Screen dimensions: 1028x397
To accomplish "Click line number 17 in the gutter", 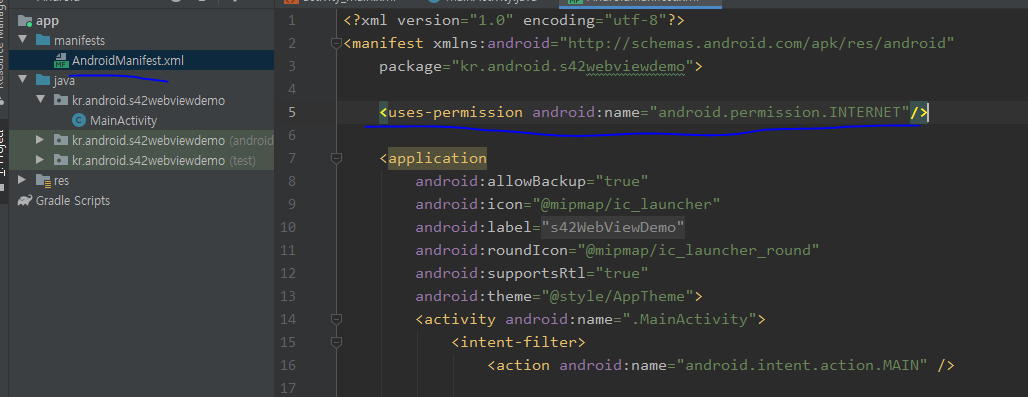I will (288, 388).
